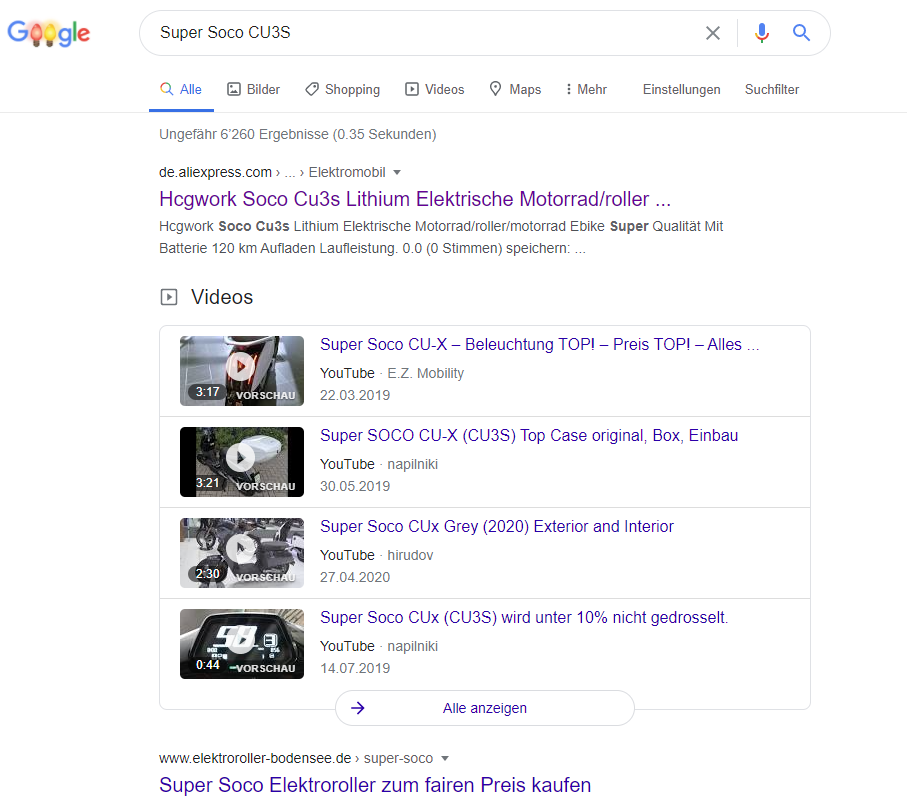Switch to Shopping results tab
This screenshot has width=907, height=798.
342,89
